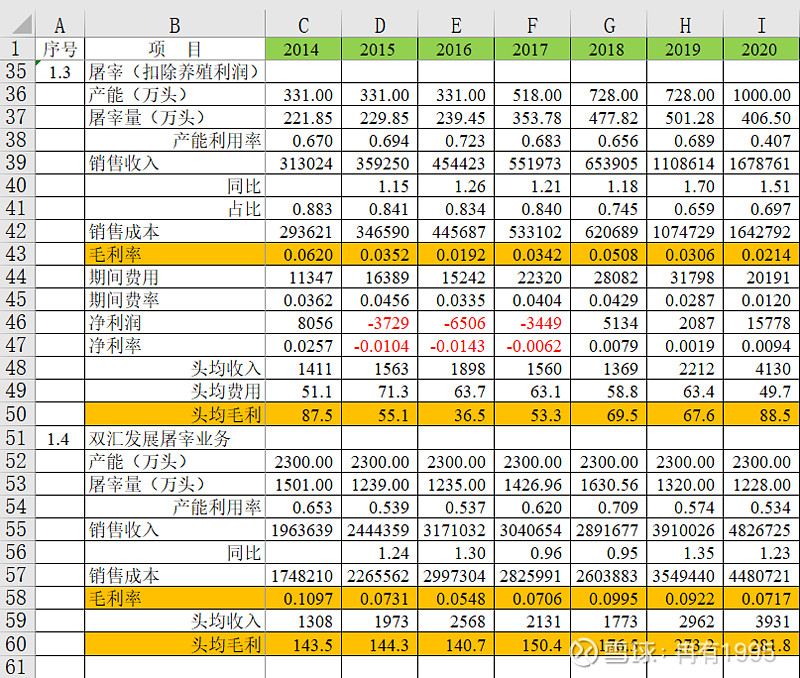Click cell containing 1.3 in column A
The image size is (800, 678).
click(x=60, y=71)
